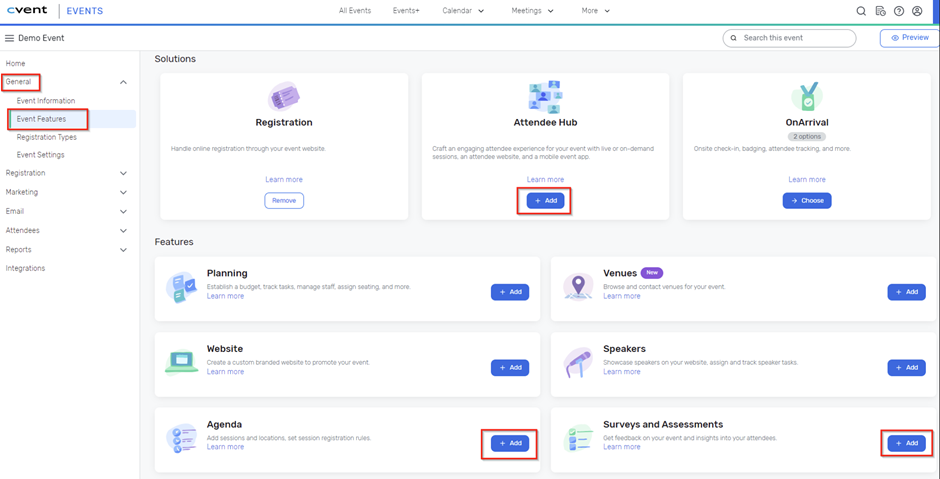940x479 pixels.
Task: Open the More dropdown menu
Action: tap(595, 11)
